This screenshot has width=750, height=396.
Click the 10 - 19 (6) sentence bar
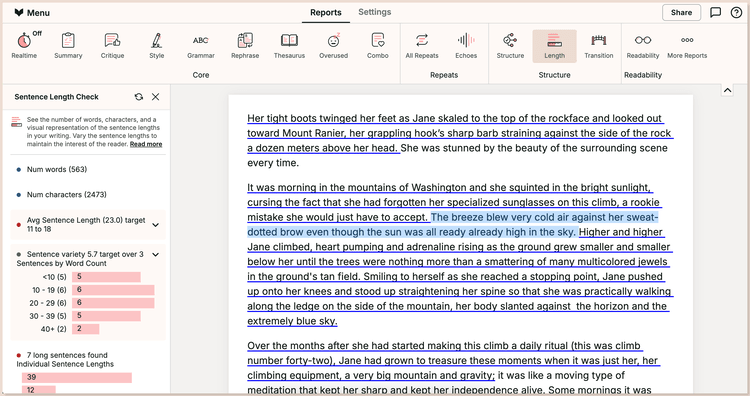113,290
